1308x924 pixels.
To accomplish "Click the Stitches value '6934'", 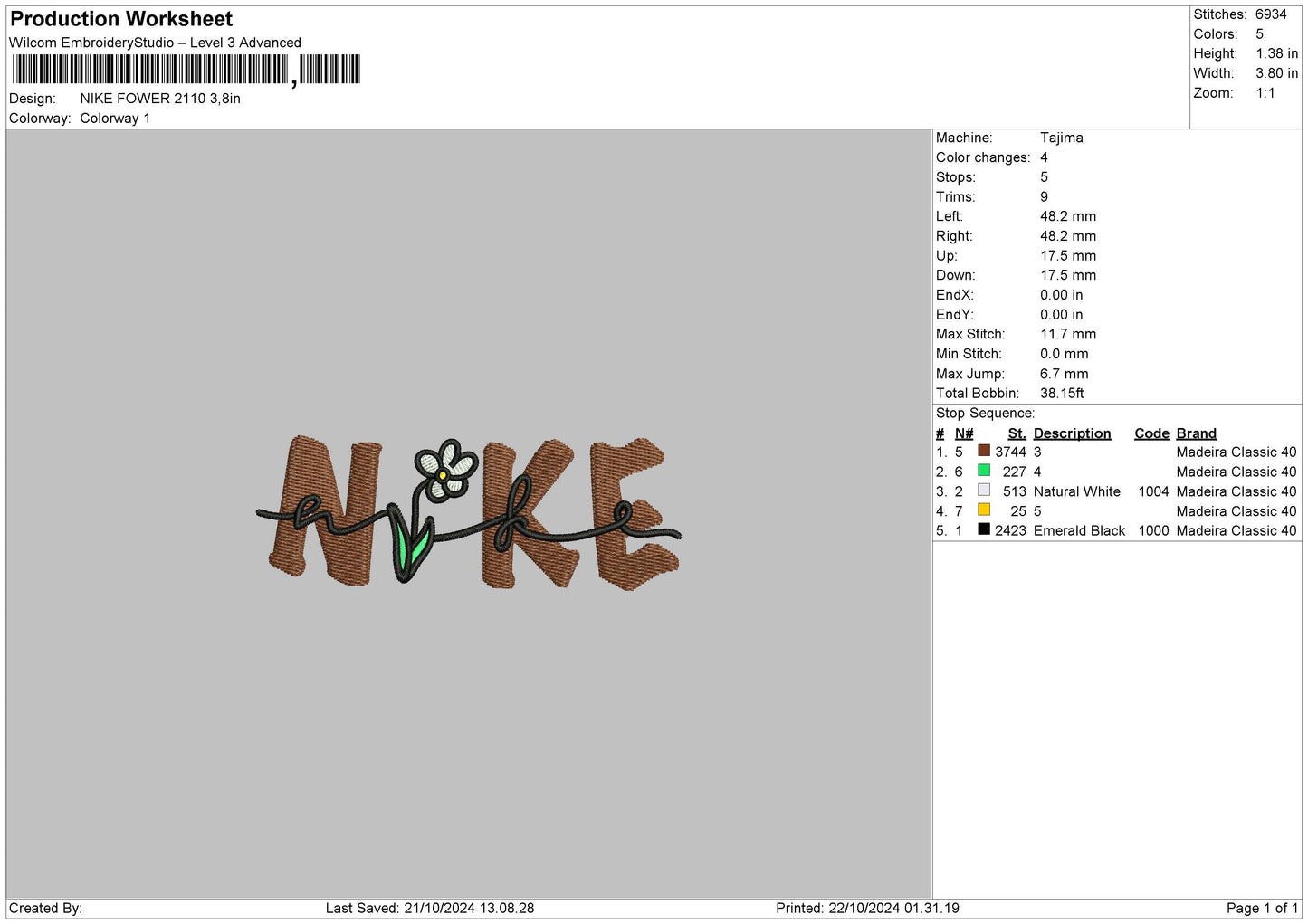I will (x=1271, y=14).
